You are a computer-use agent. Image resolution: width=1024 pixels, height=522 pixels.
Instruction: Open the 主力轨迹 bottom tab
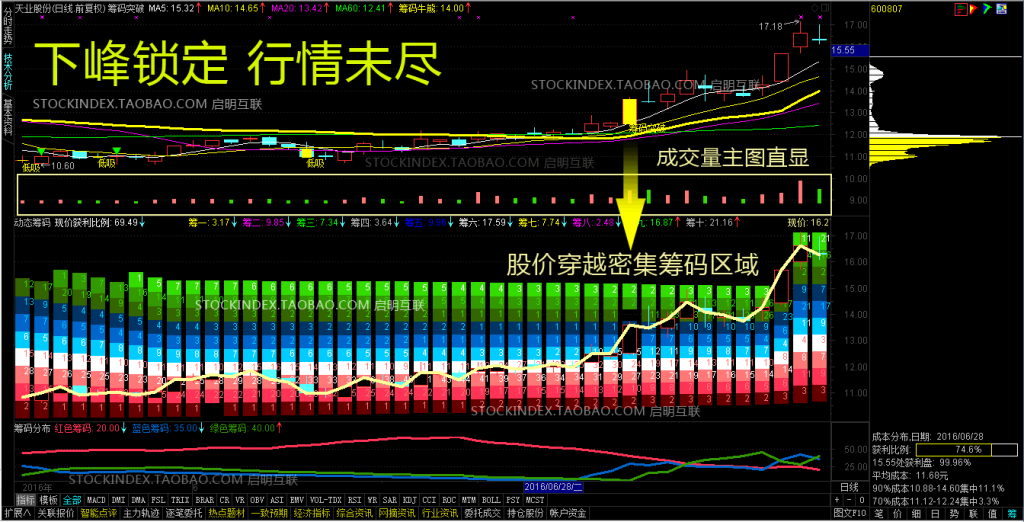[141, 514]
